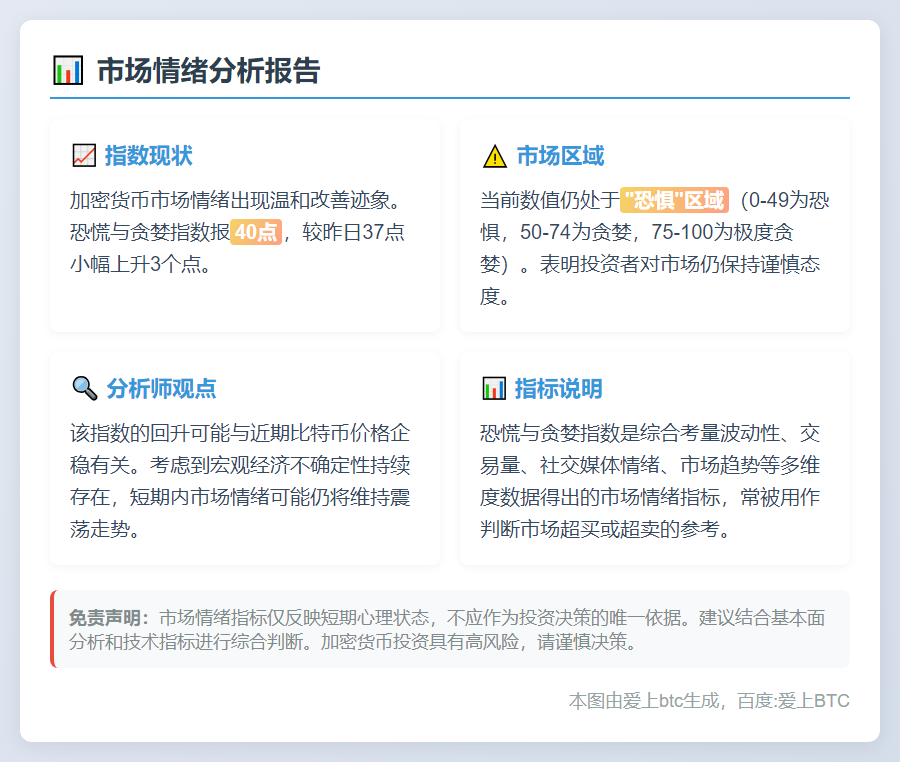The height and width of the screenshot is (762, 900).
Task: Click the trend chart icon next to 指数现状
Action: [x=84, y=156]
